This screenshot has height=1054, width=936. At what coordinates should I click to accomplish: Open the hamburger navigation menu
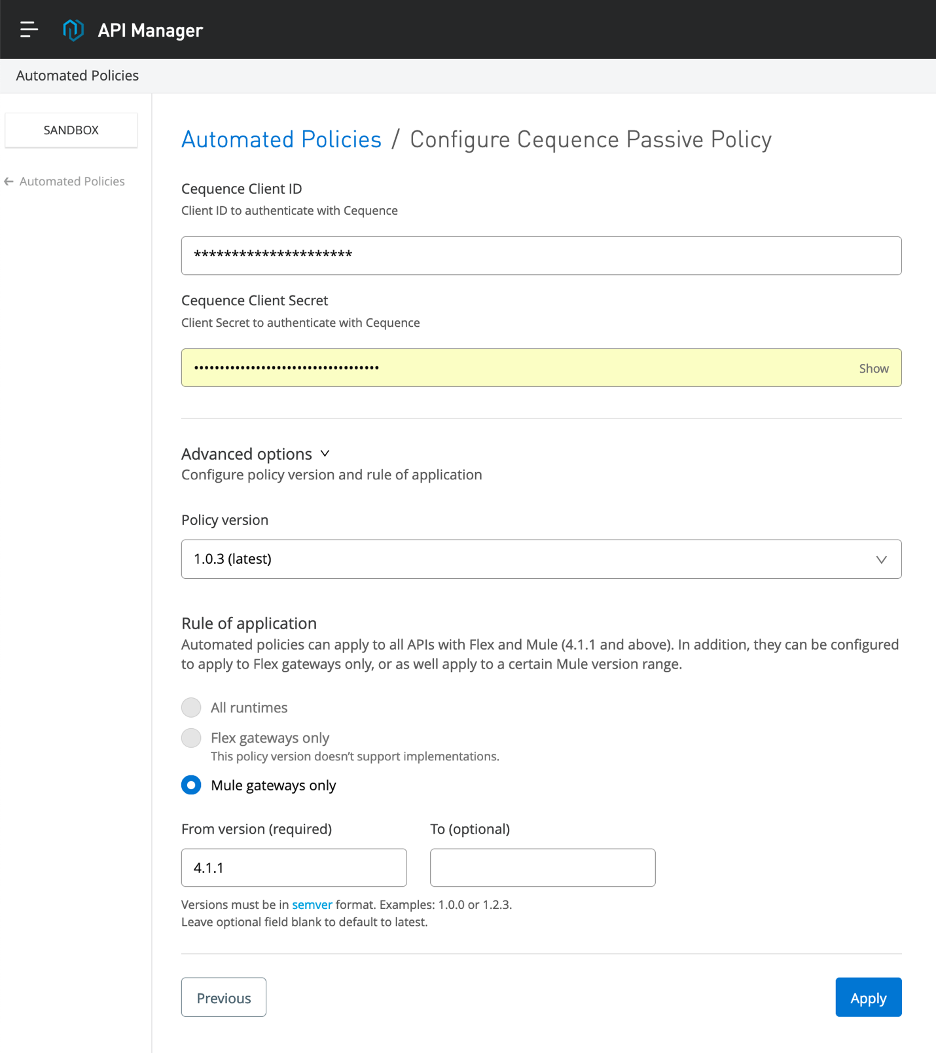pyautogui.click(x=29, y=30)
